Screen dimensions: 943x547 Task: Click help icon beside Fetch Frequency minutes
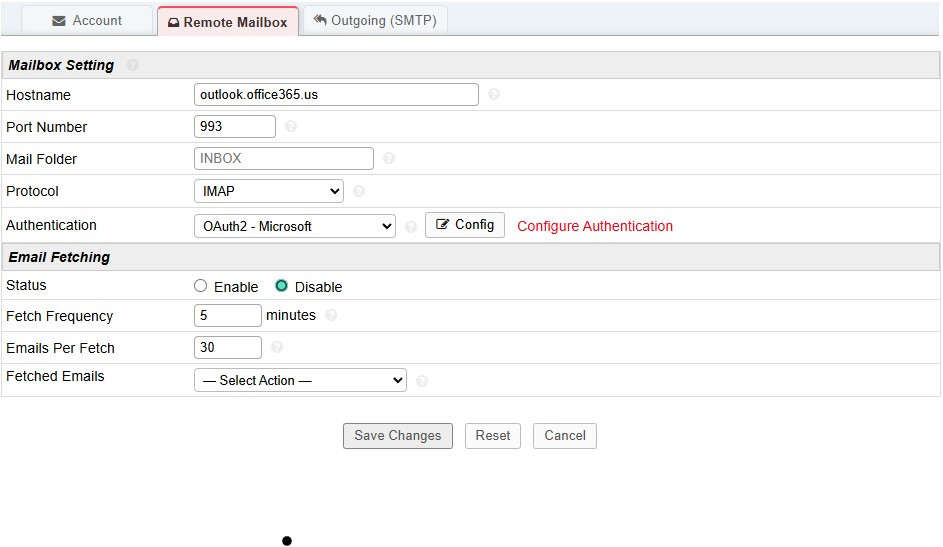(331, 316)
